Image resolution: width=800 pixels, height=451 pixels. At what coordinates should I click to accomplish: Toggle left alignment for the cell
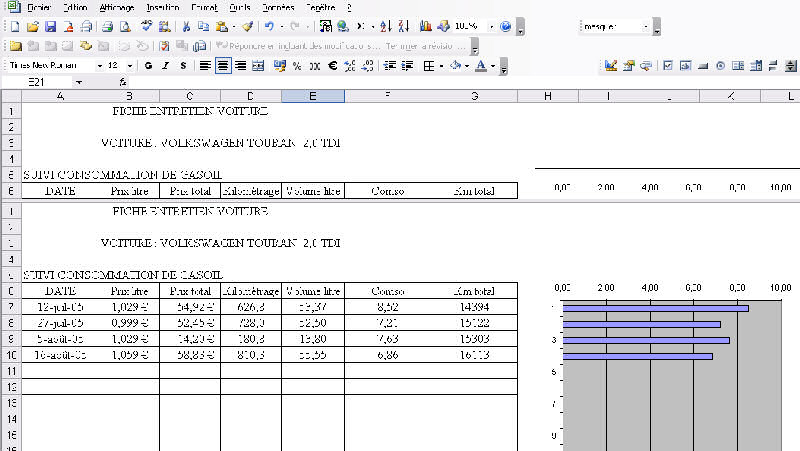pos(205,66)
